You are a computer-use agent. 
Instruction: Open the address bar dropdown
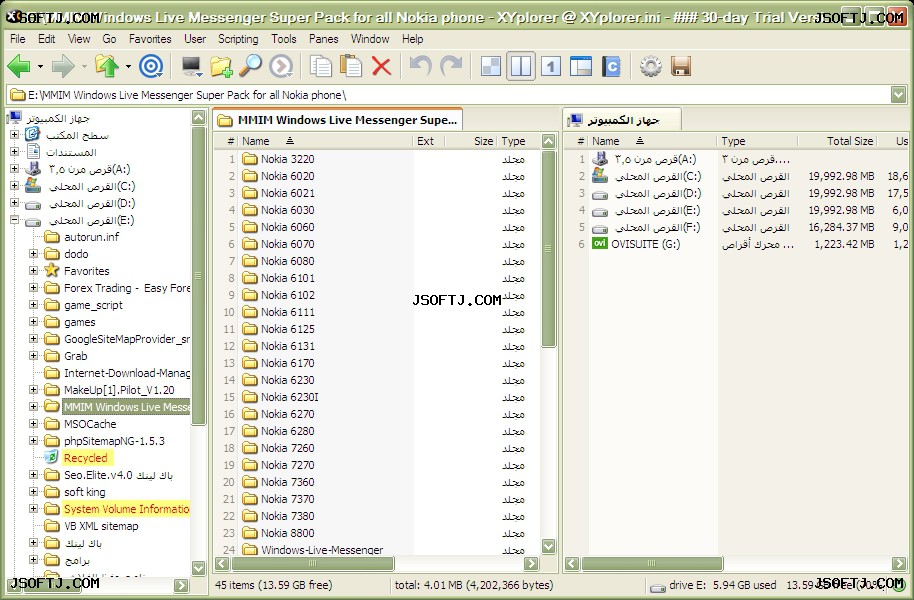point(898,94)
